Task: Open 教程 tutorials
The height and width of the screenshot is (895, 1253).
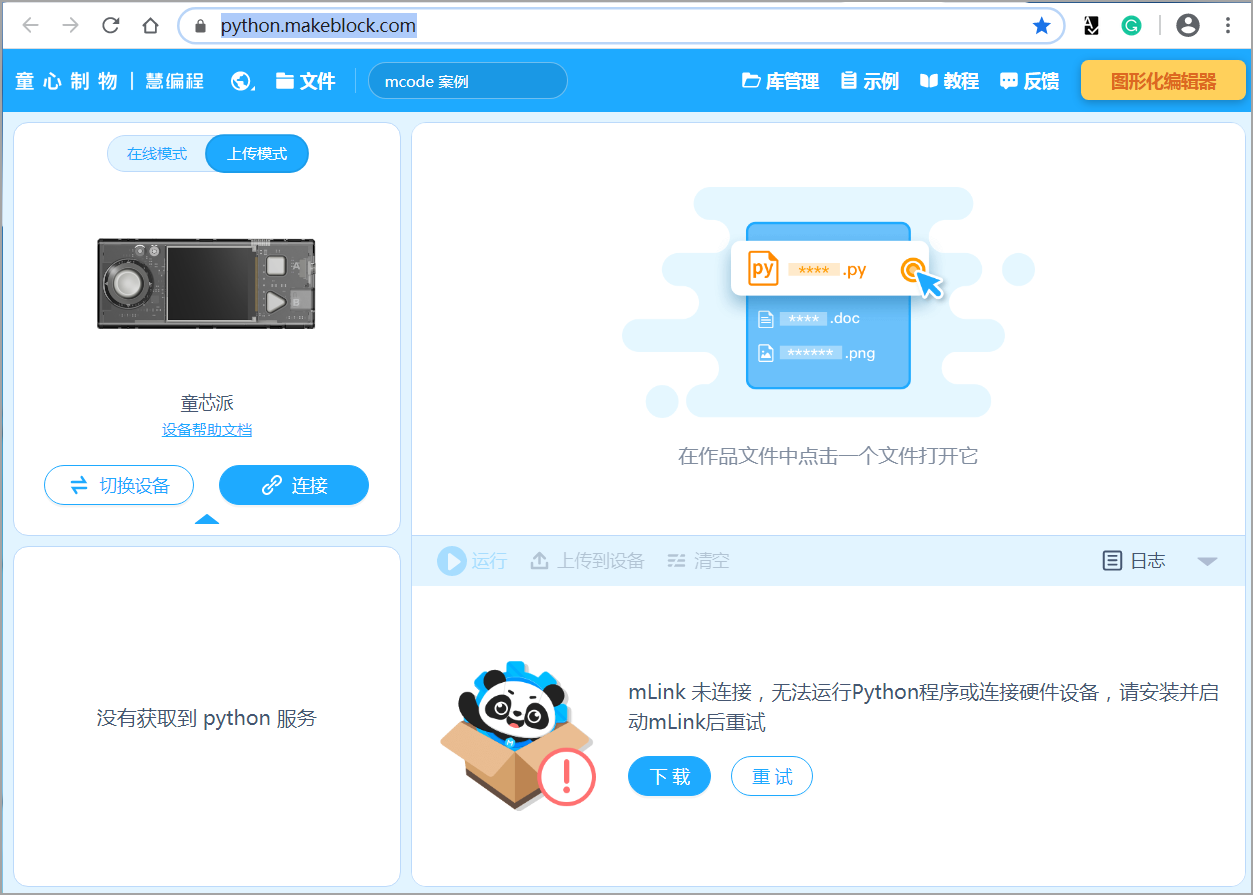Action: 949,81
